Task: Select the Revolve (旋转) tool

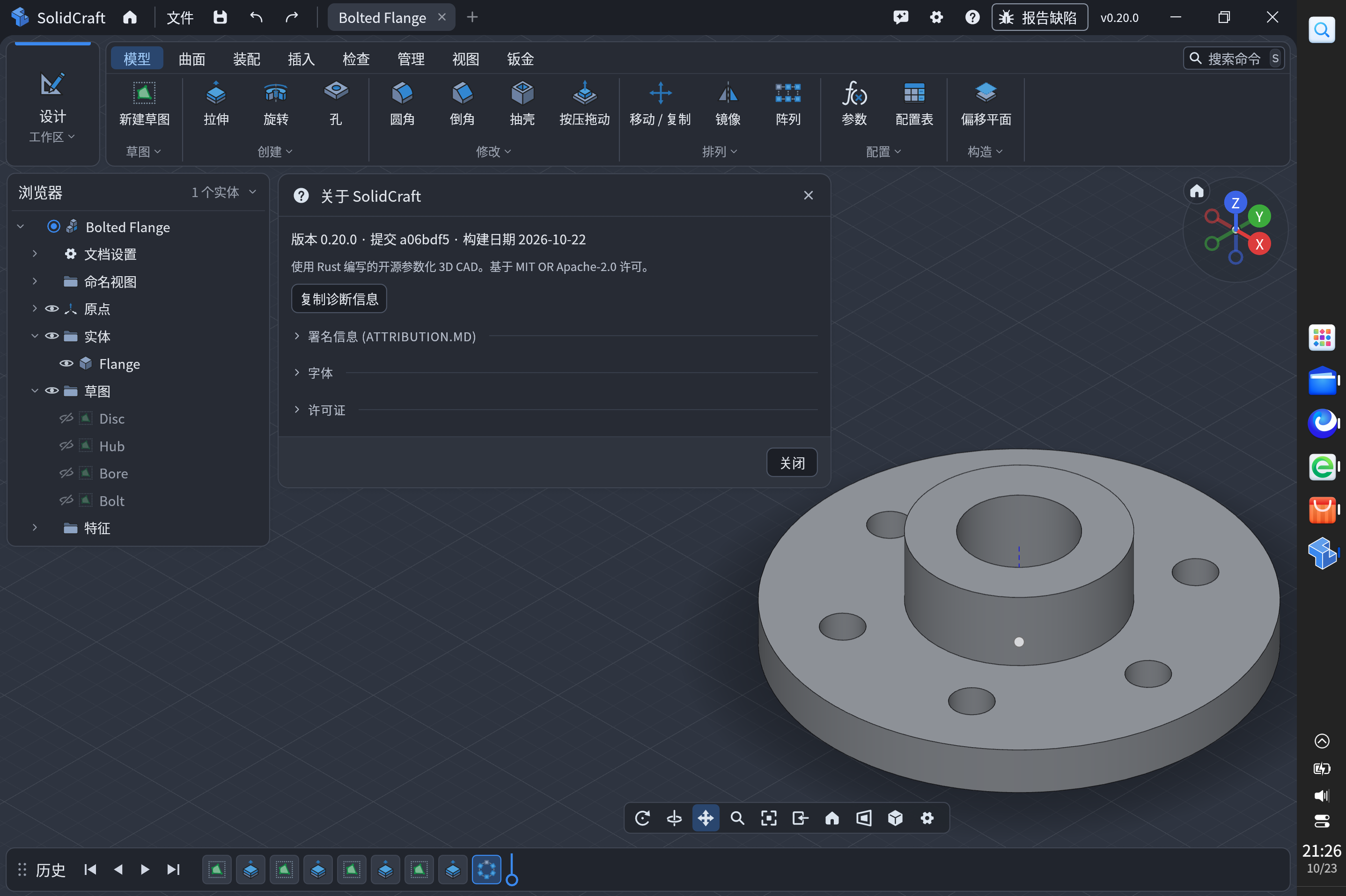Action: coord(276,104)
